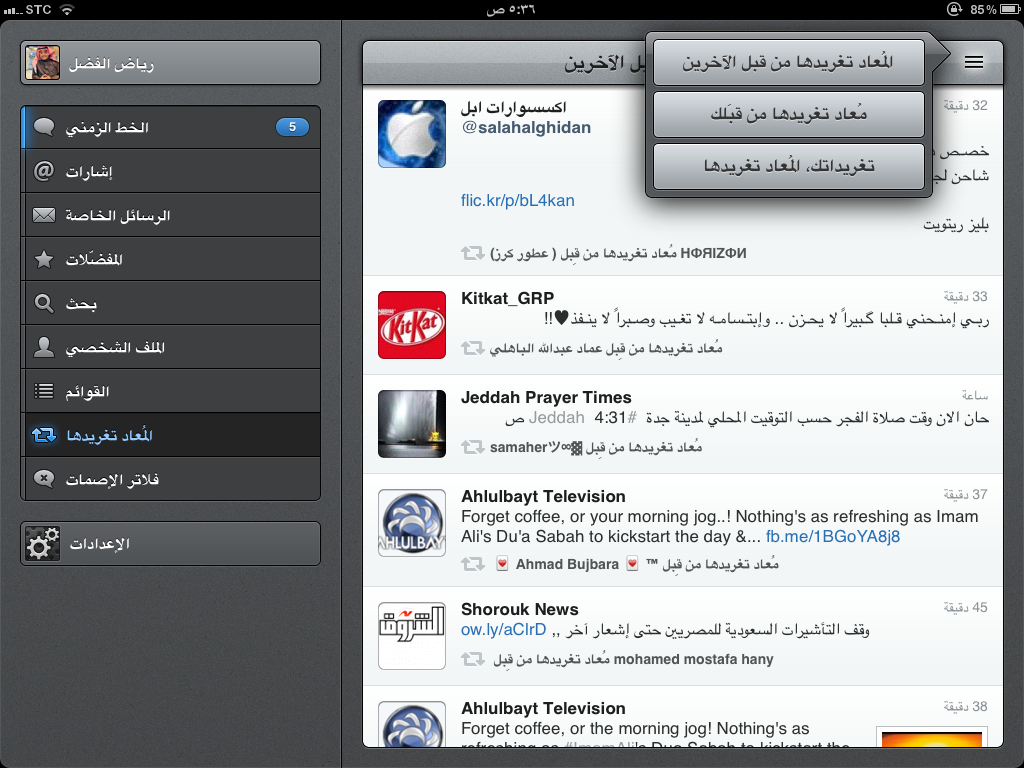Image resolution: width=1024 pixels, height=768 pixels.
Task: Open the timeline speech bubble icon
Action: pos(44,127)
